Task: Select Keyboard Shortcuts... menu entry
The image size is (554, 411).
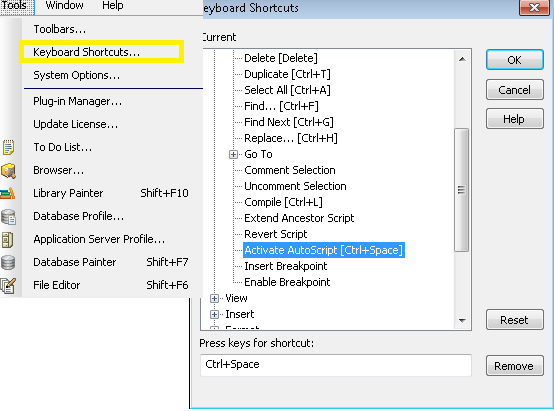Action: [87, 52]
